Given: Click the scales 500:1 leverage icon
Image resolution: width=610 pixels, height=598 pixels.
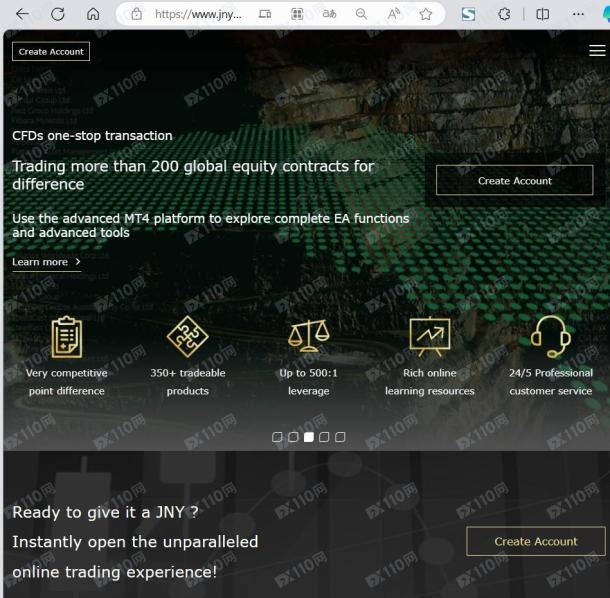Looking at the screenshot, I should pos(309,335).
